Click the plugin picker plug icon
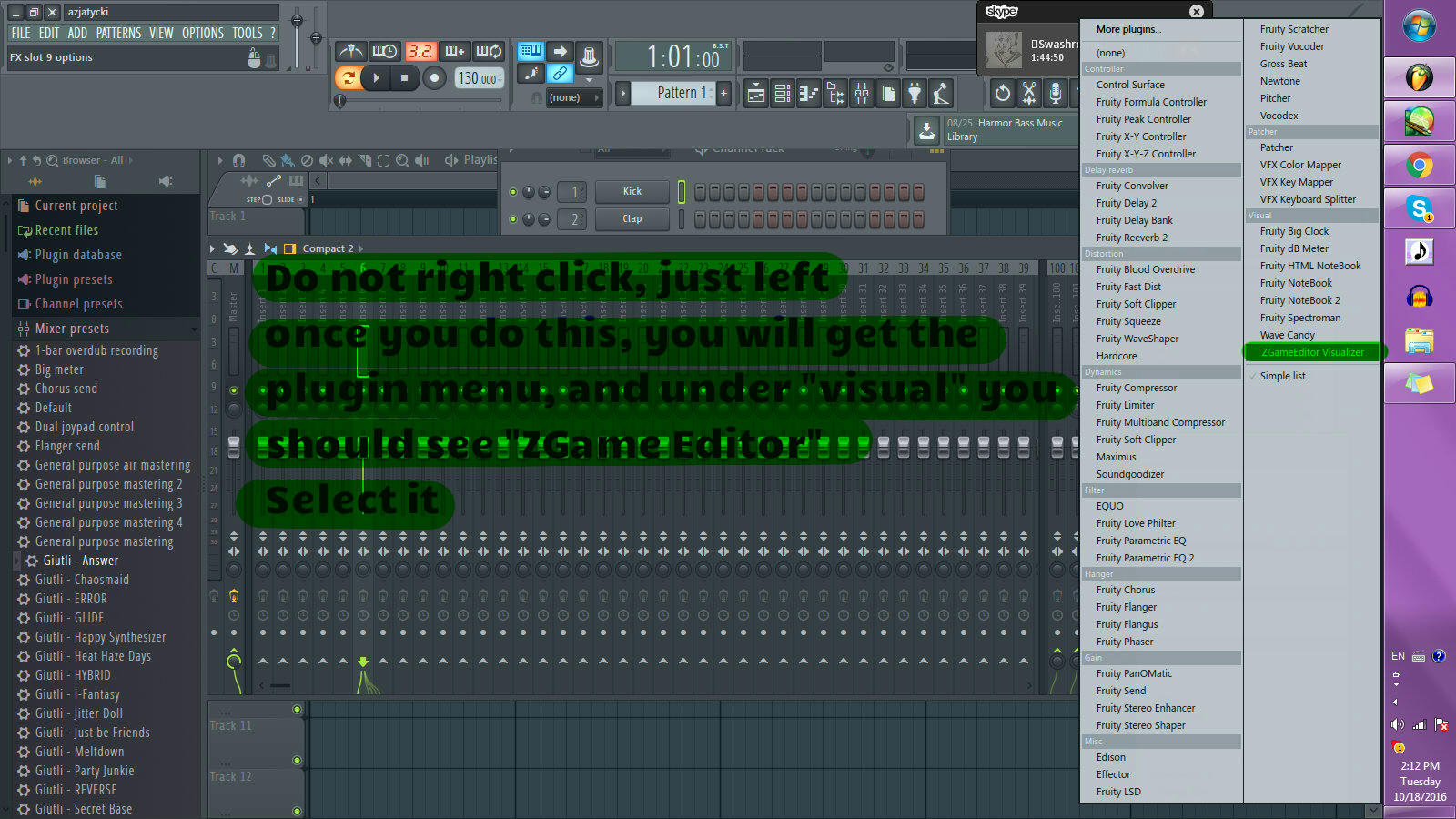Image resolution: width=1456 pixels, height=819 pixels. tap(915, 93)
